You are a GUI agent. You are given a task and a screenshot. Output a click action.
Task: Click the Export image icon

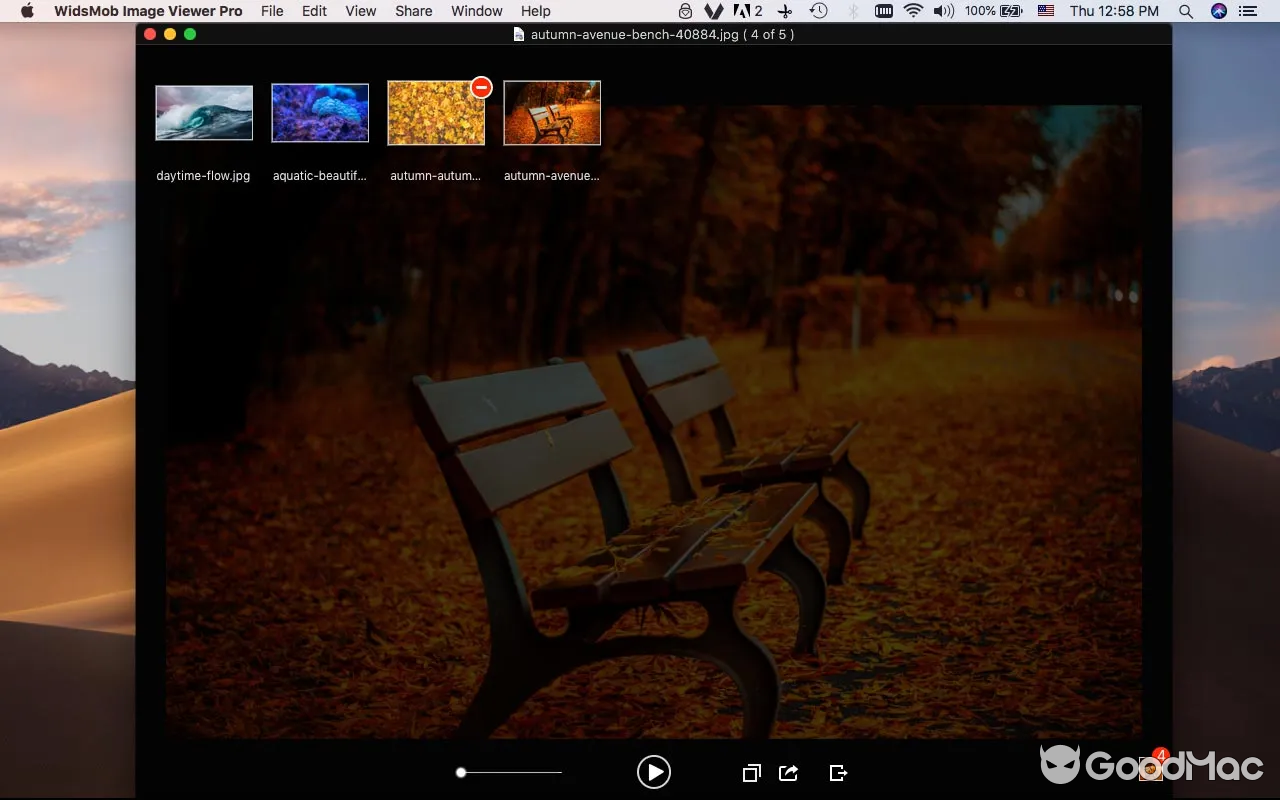point(838,772)
